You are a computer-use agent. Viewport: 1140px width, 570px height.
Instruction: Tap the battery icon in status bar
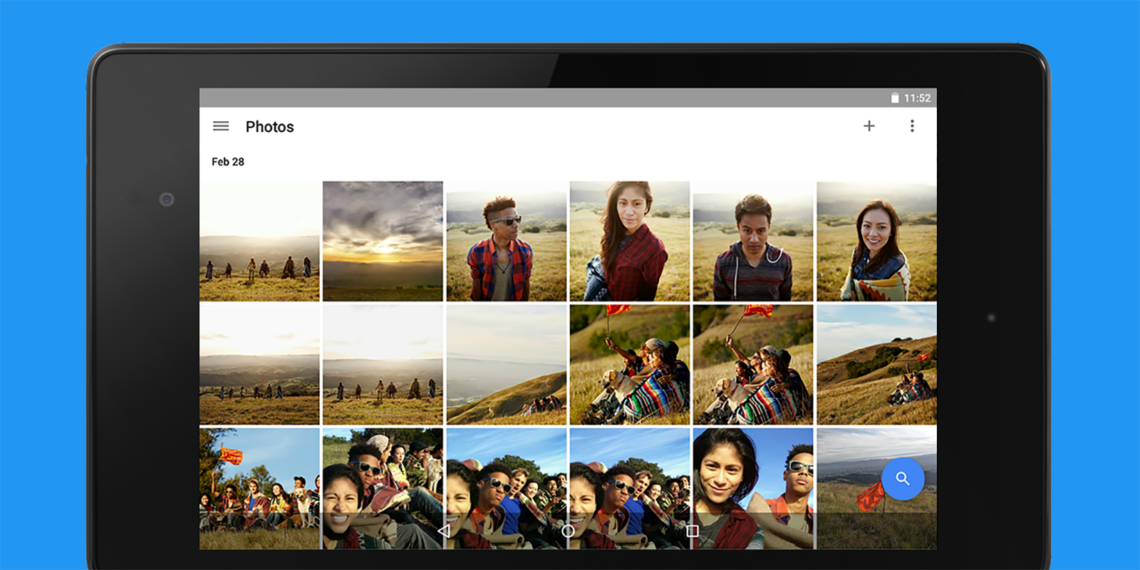click(895, 98)
